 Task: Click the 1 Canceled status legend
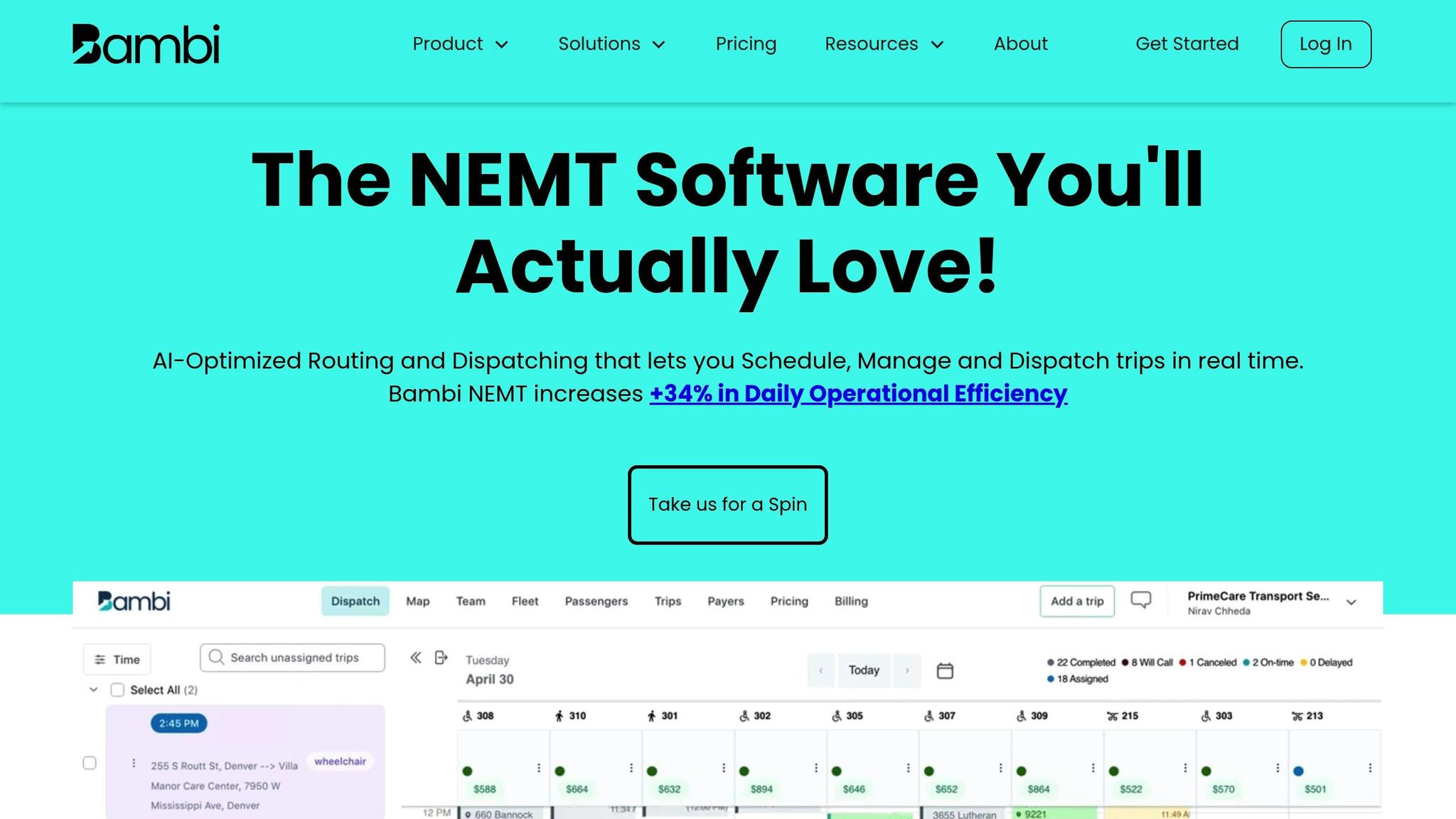[x=1207, y=663]
